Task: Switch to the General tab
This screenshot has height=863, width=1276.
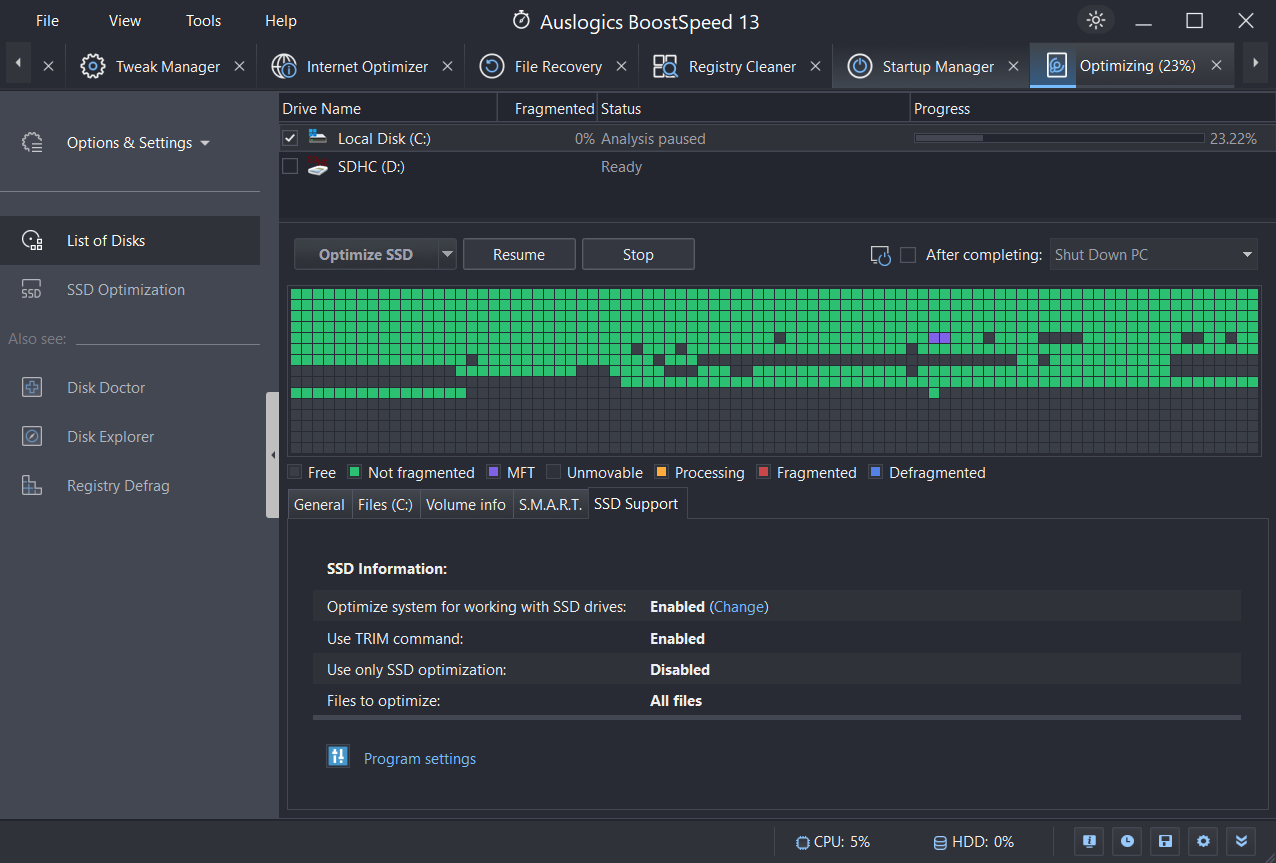Action: pyautogui.click(x=320, y=505)
